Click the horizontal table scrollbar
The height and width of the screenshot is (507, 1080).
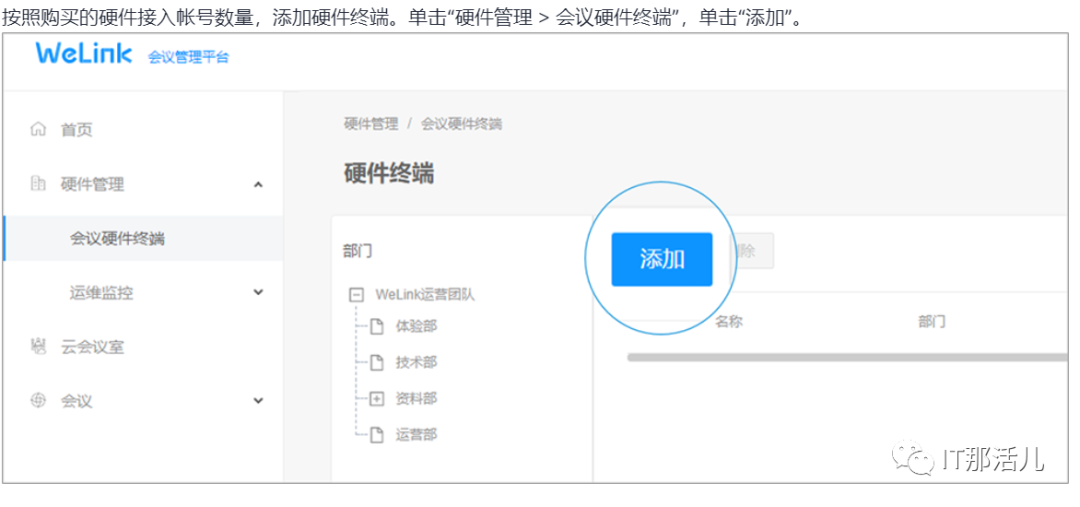click(847, 358)
